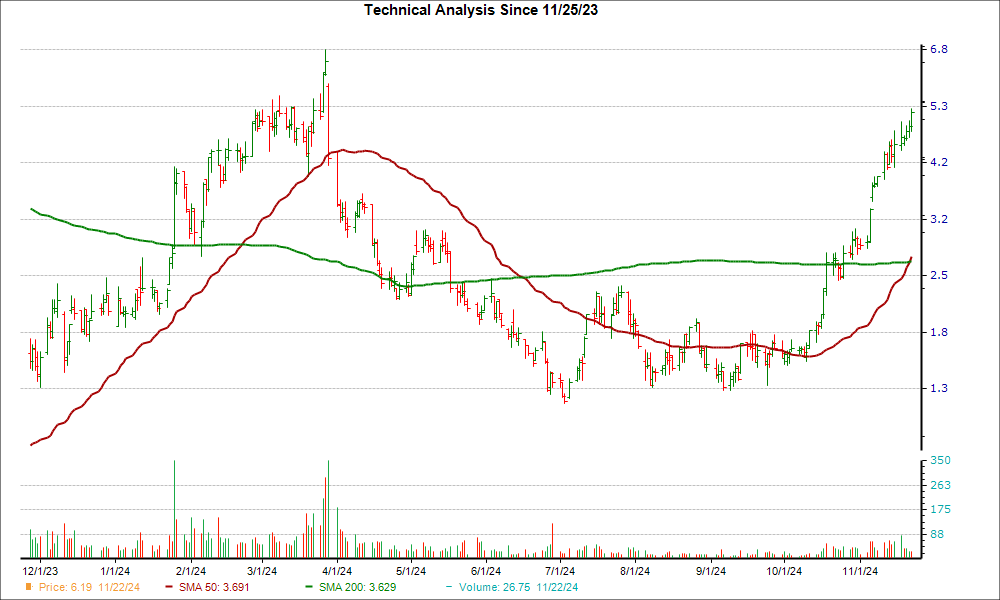Click the green SMA 200 legend line
Screen dimensions: 1000x600
click(x=309, y=587)
